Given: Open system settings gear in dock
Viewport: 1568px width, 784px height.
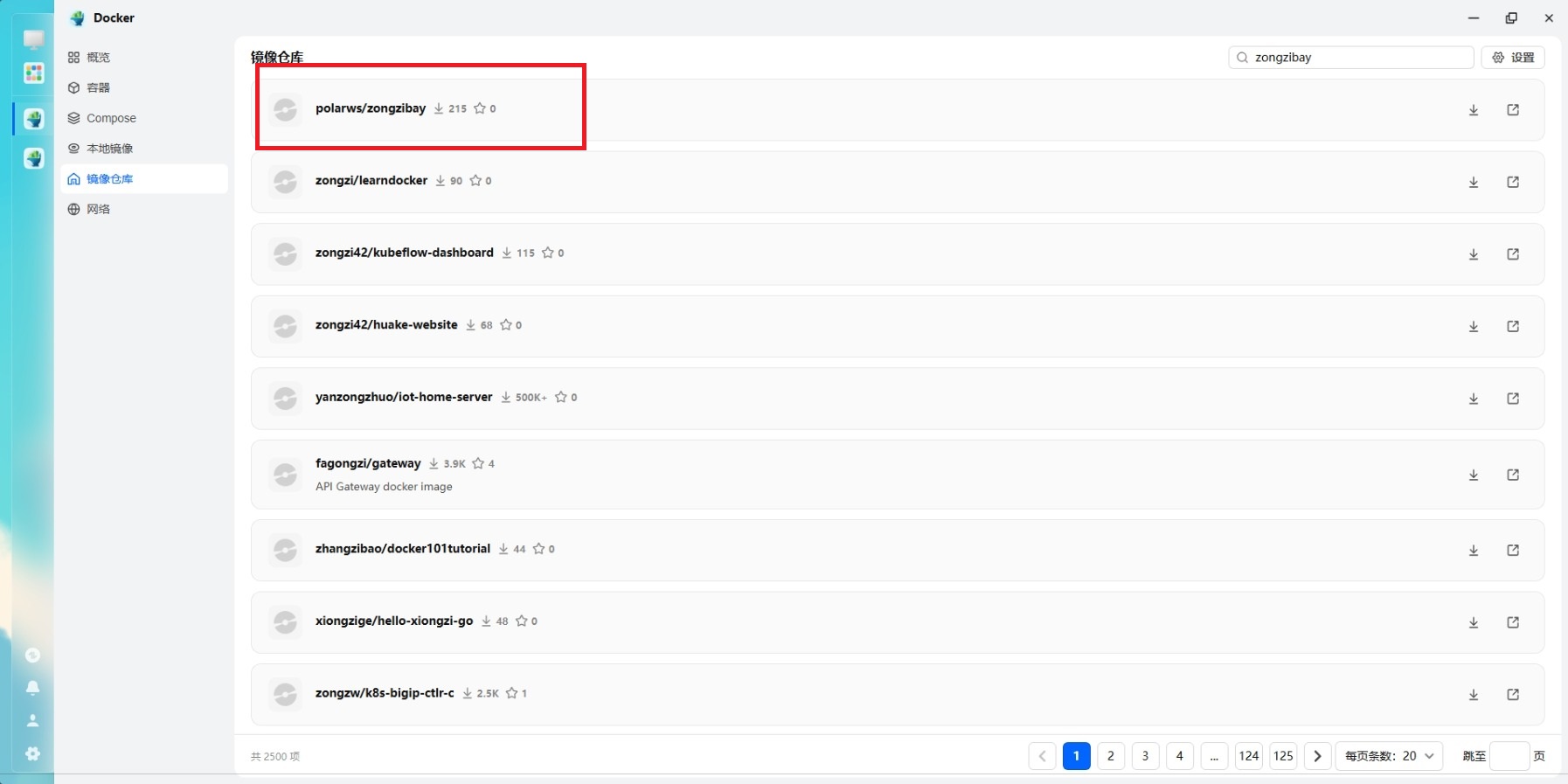Looking at the screenshot, I should point(33,753).
